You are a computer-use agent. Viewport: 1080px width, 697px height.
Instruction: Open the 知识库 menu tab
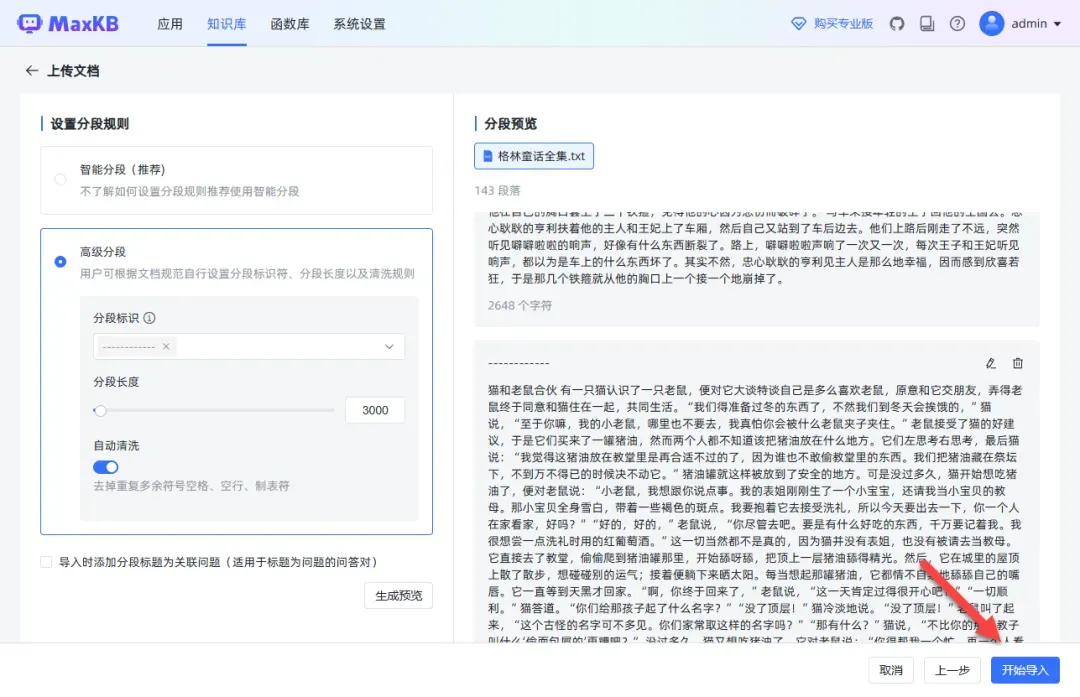click(227, 24)
